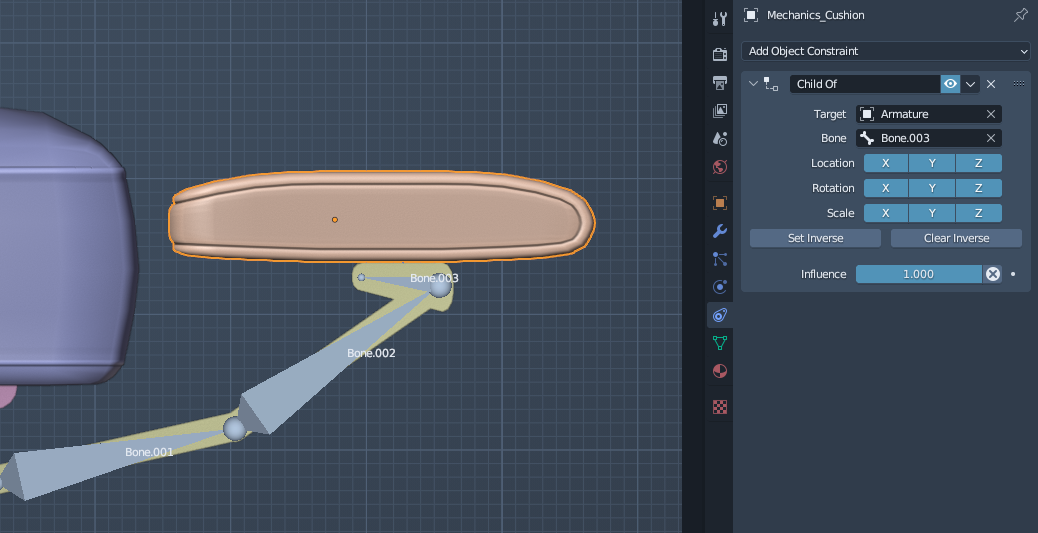1038x533 pixels.
Task: Click the Influence slider
Action: pyautogui.click(x=918, y=274)
